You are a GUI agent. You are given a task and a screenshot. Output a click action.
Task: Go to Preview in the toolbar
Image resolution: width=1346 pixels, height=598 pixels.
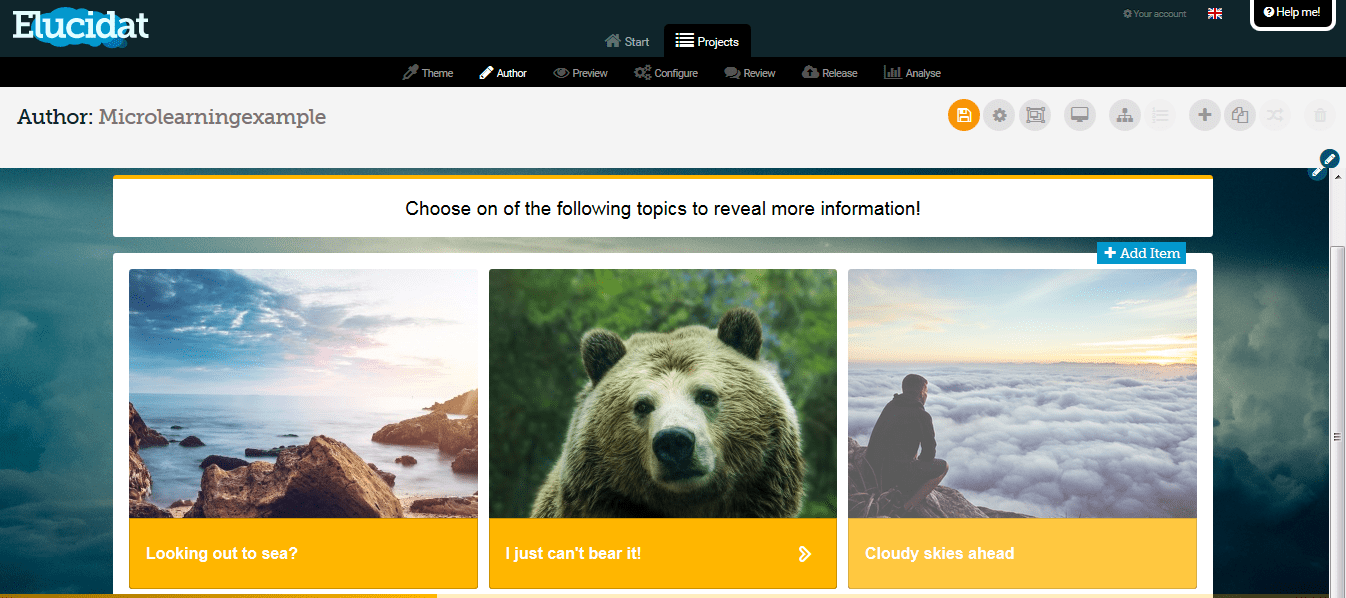pos(580,72)
